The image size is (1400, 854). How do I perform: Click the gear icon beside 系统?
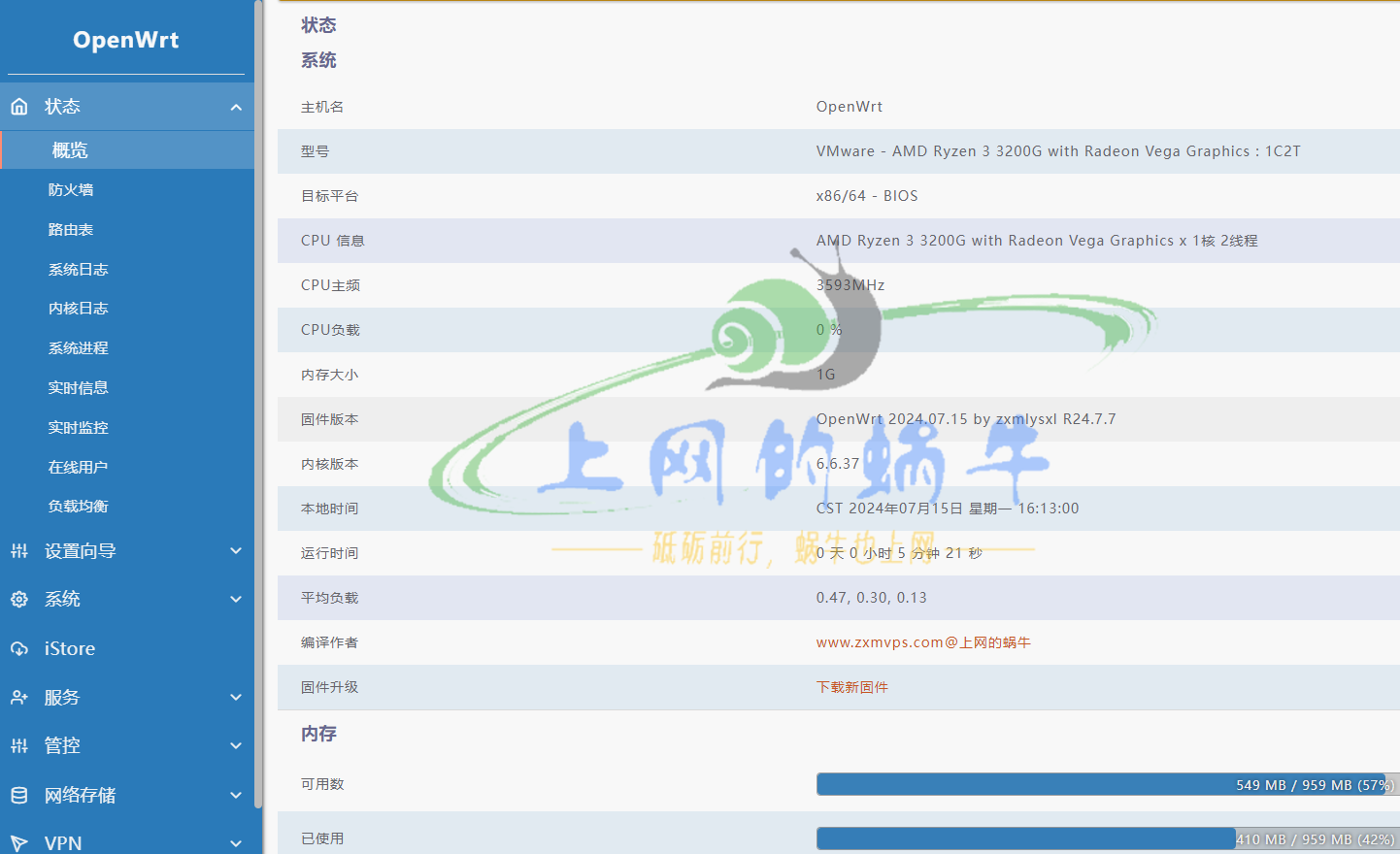(x=19, y=600)
